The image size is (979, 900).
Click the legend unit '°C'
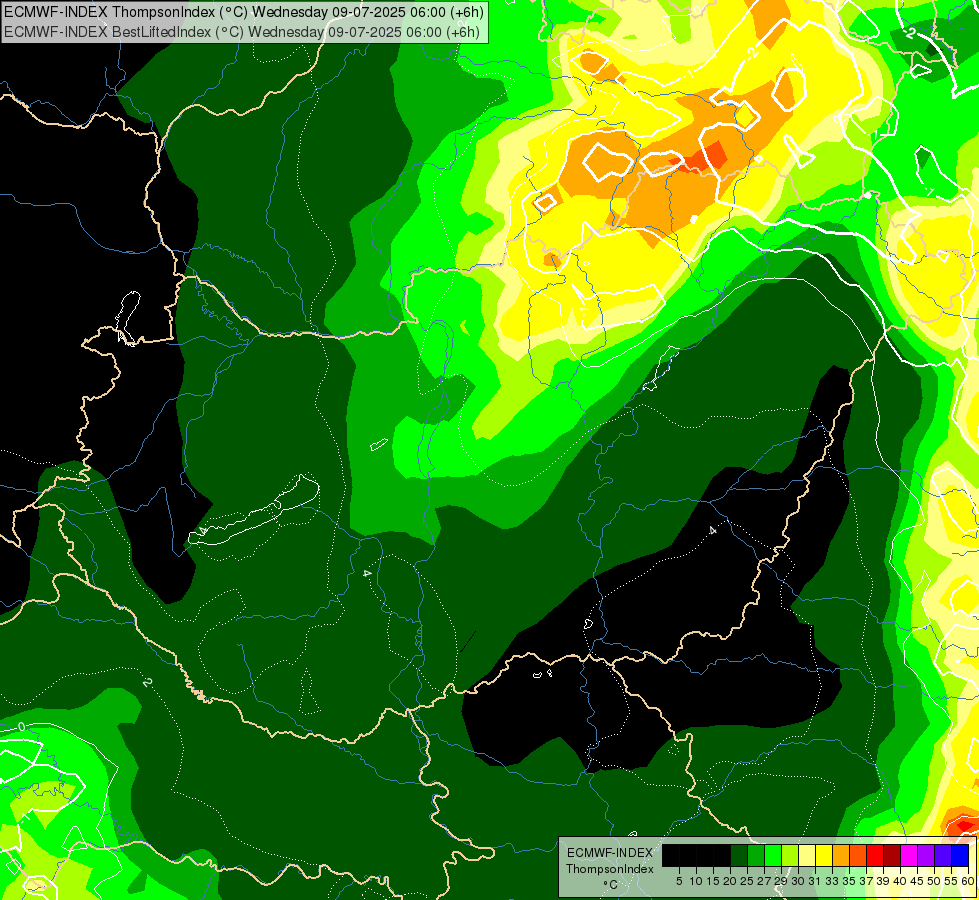(610, 885)
